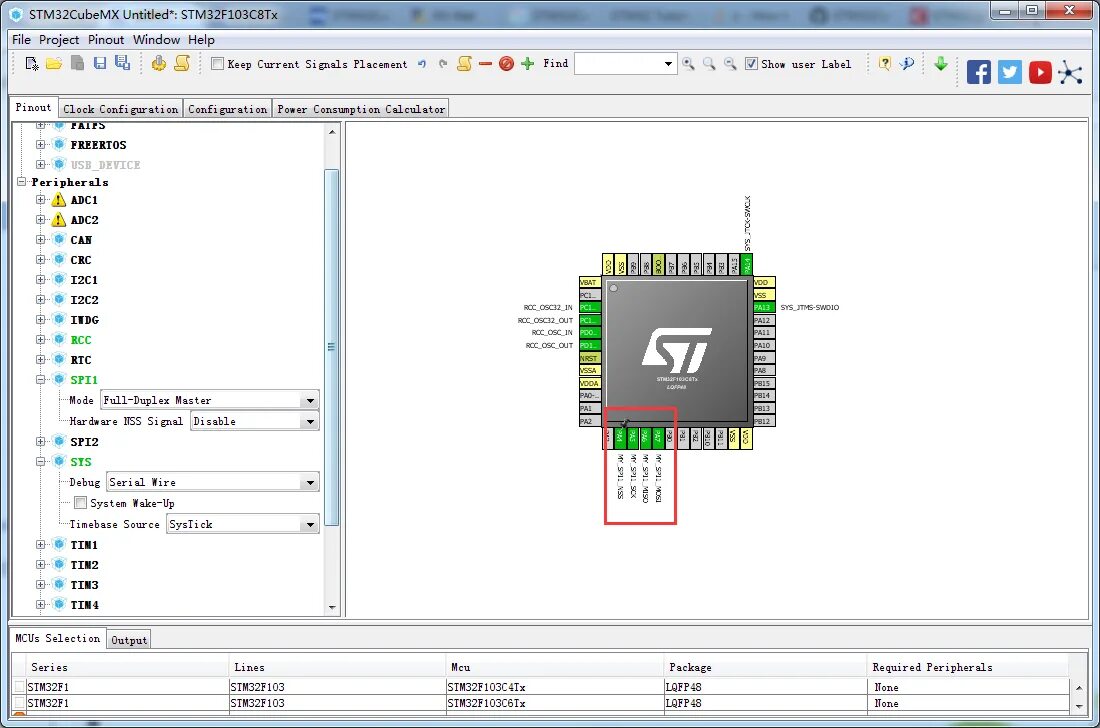Click the Save Project floppy icon
1100x728 pixels.
(100, 63)
